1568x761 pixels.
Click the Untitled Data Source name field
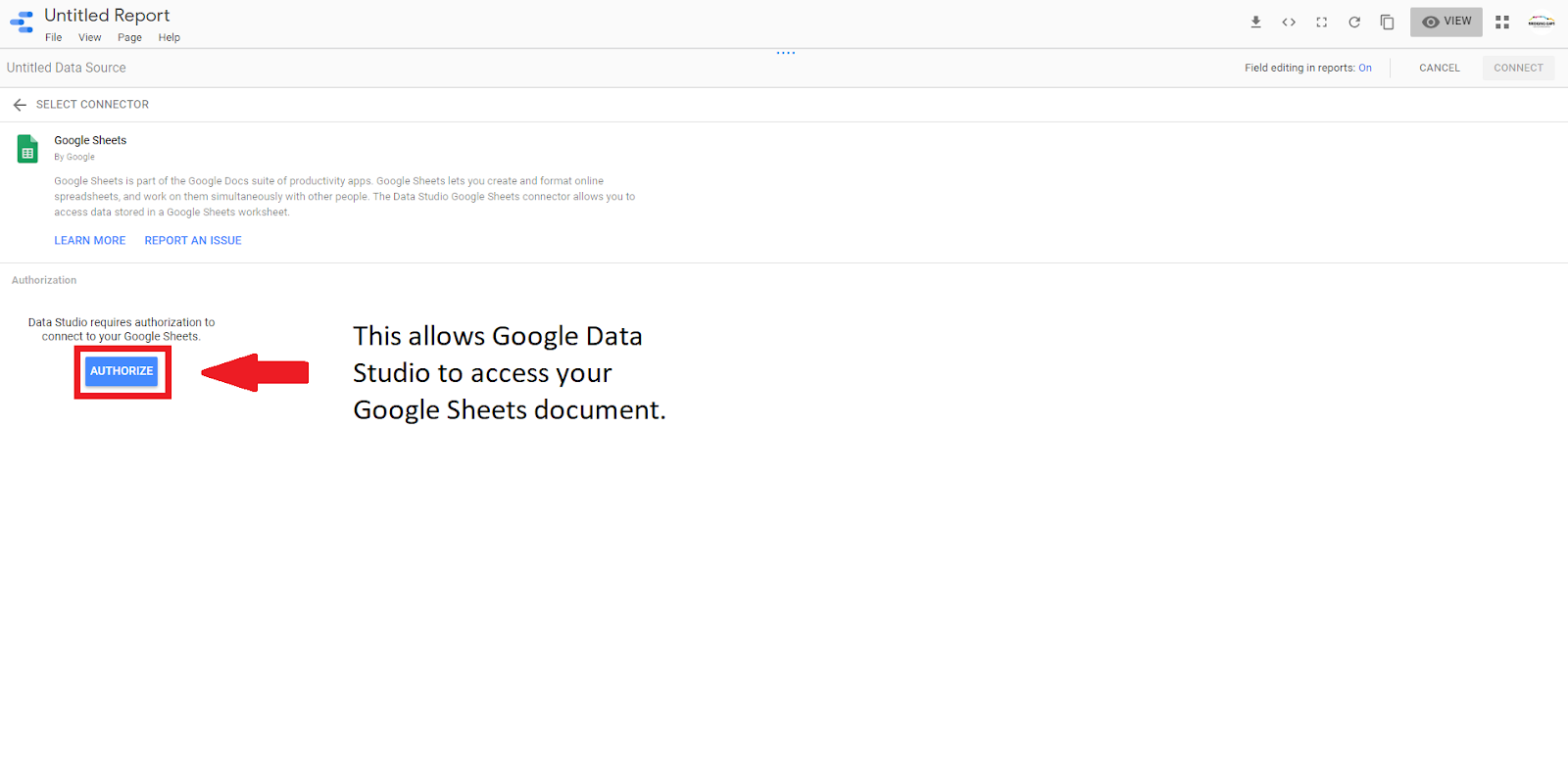coord(67,69)
